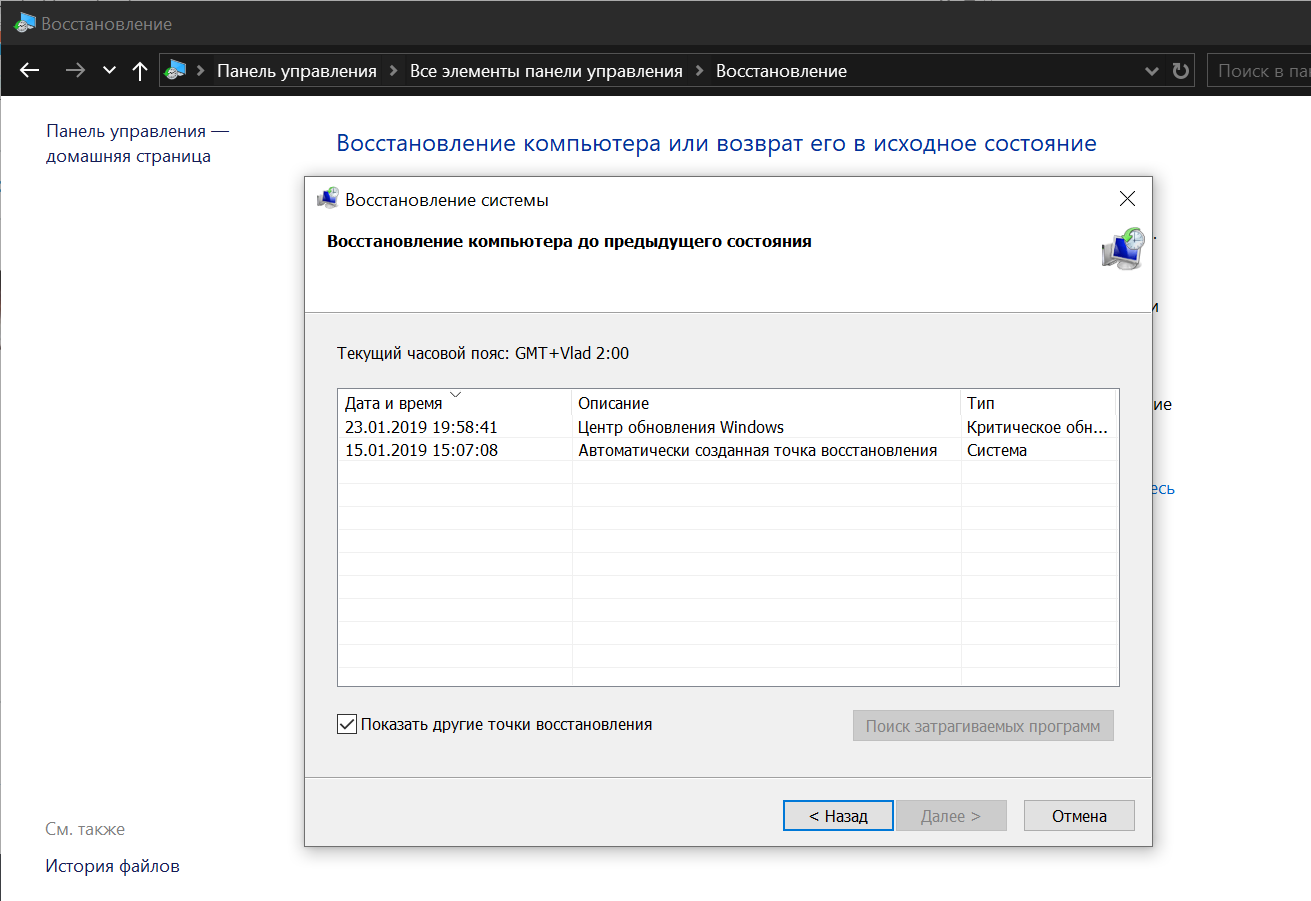
Task: Click the System Restore computer-clock icon
Action: (1122, 248)
